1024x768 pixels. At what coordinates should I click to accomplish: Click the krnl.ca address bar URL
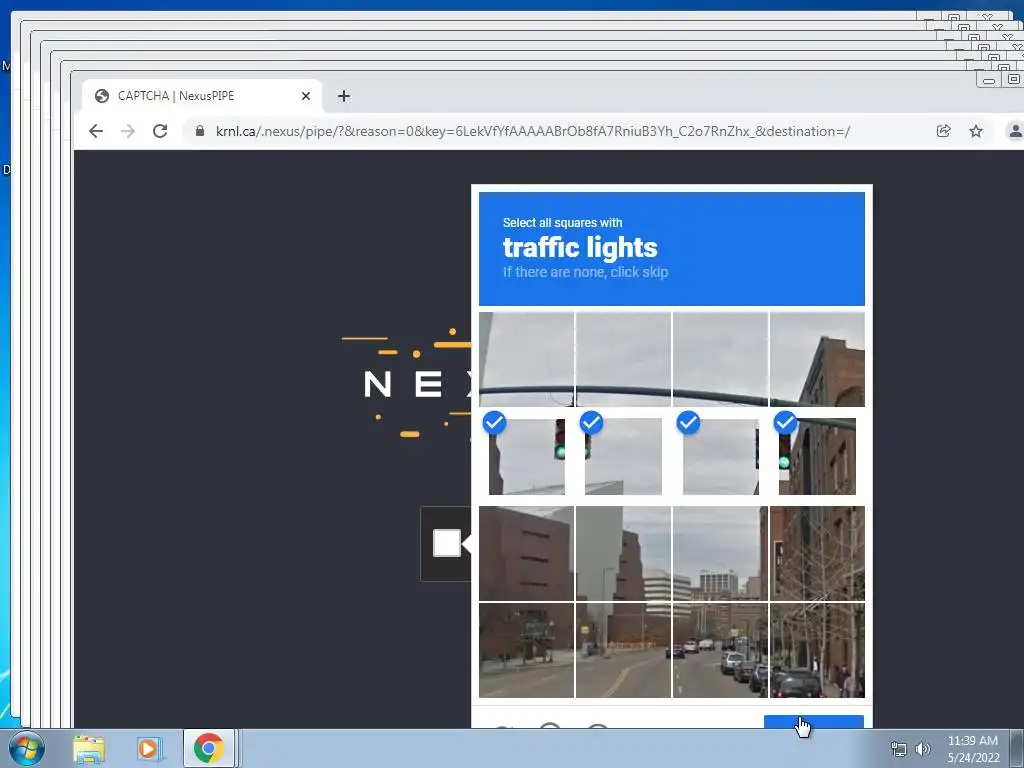pos(532,131)
